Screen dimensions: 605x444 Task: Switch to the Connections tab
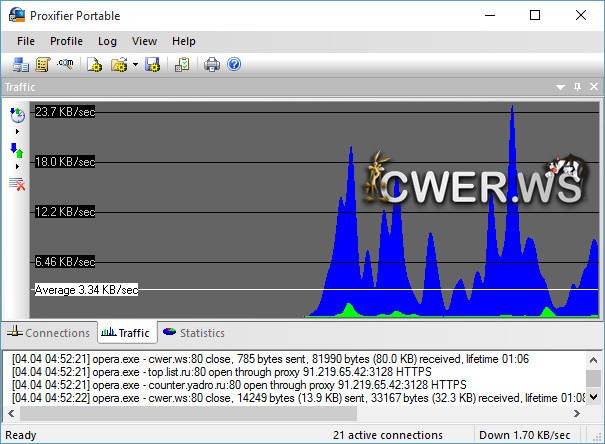[49, 333]
